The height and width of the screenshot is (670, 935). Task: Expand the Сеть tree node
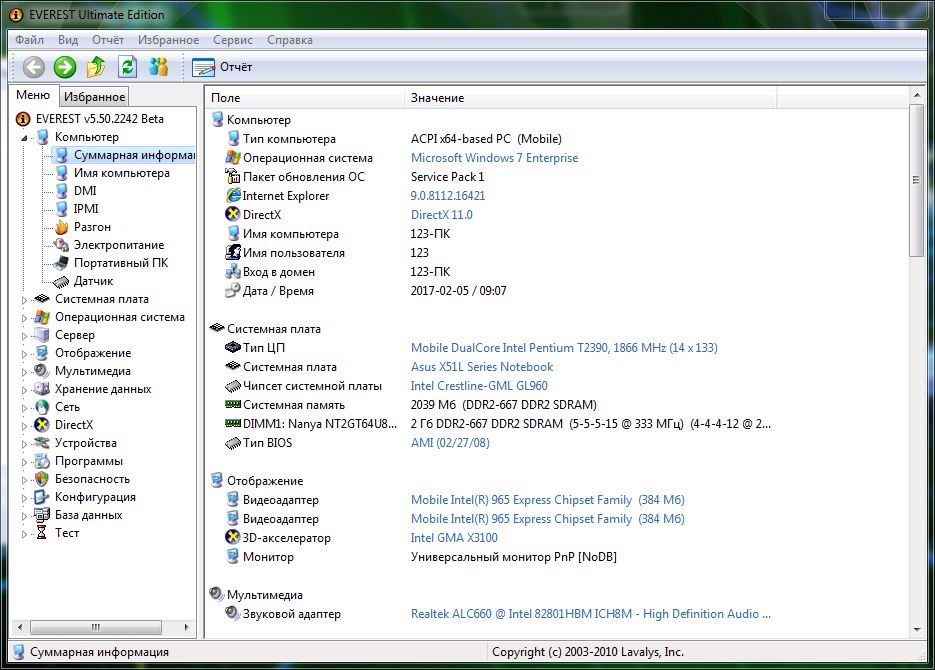24,408
